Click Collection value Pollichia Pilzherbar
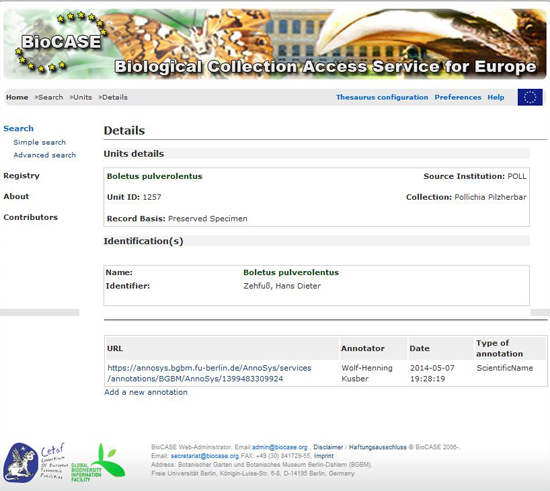The width and height of the screenshot is (550, 491). click(490, 197)
